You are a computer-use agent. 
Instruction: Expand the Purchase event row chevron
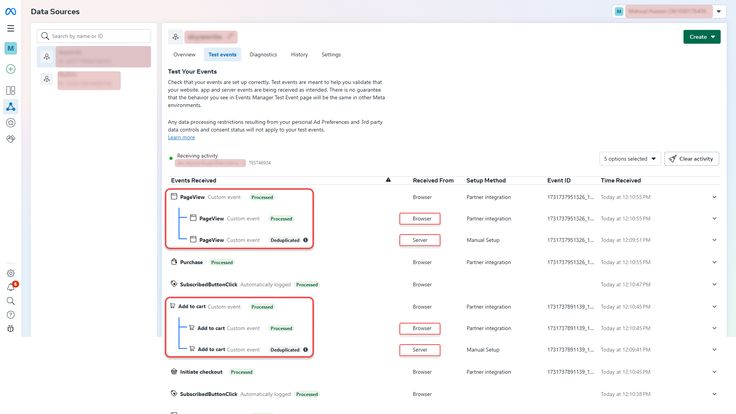point(714,262)
